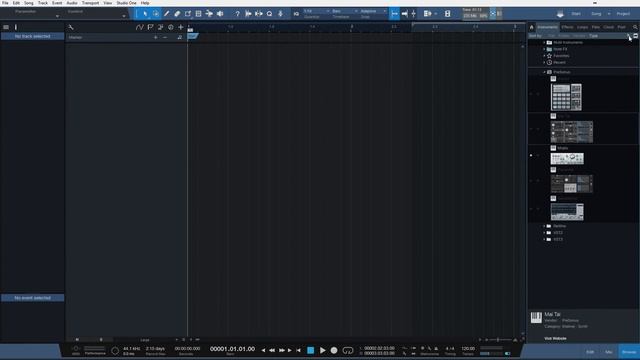Image resolution: width=640 pixels, height=360 pixels.
Task: Click the inspector 'i' icon
Action: [x=16, y=27]
